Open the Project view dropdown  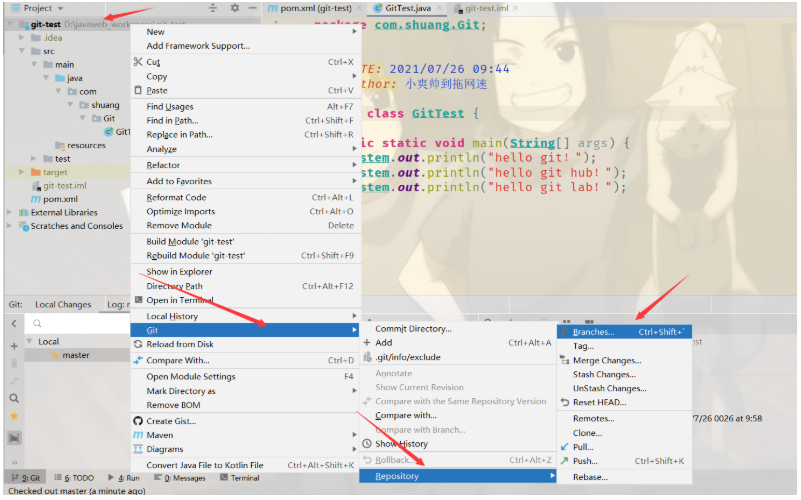[60, 9]
